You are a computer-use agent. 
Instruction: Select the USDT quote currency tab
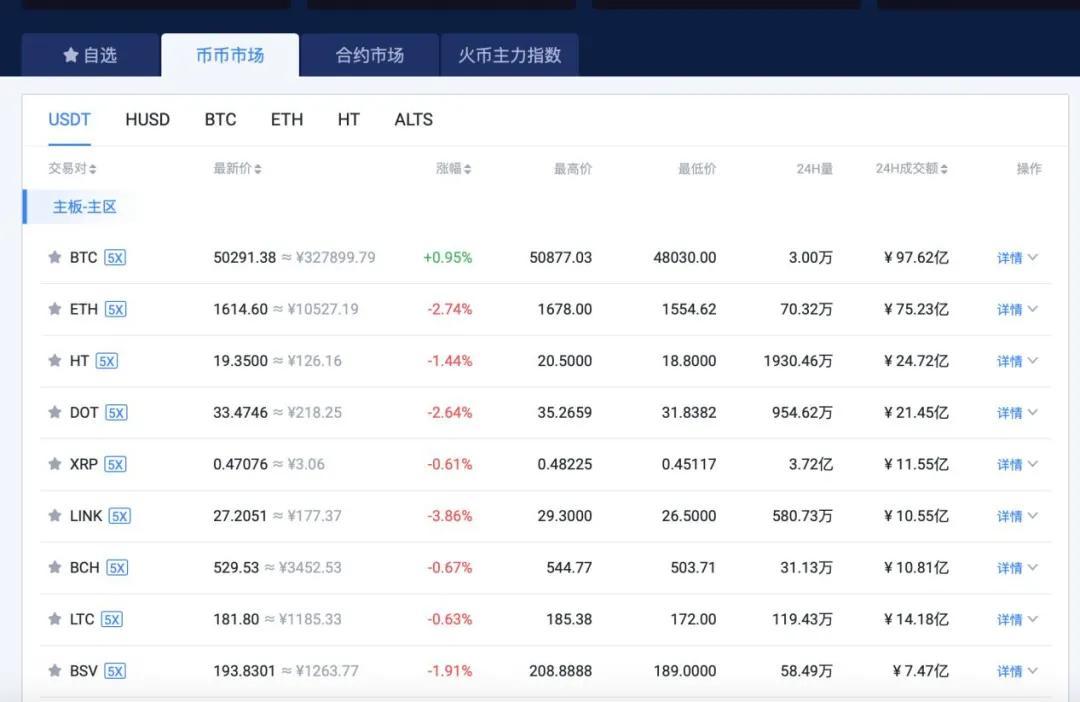(70, 120)
